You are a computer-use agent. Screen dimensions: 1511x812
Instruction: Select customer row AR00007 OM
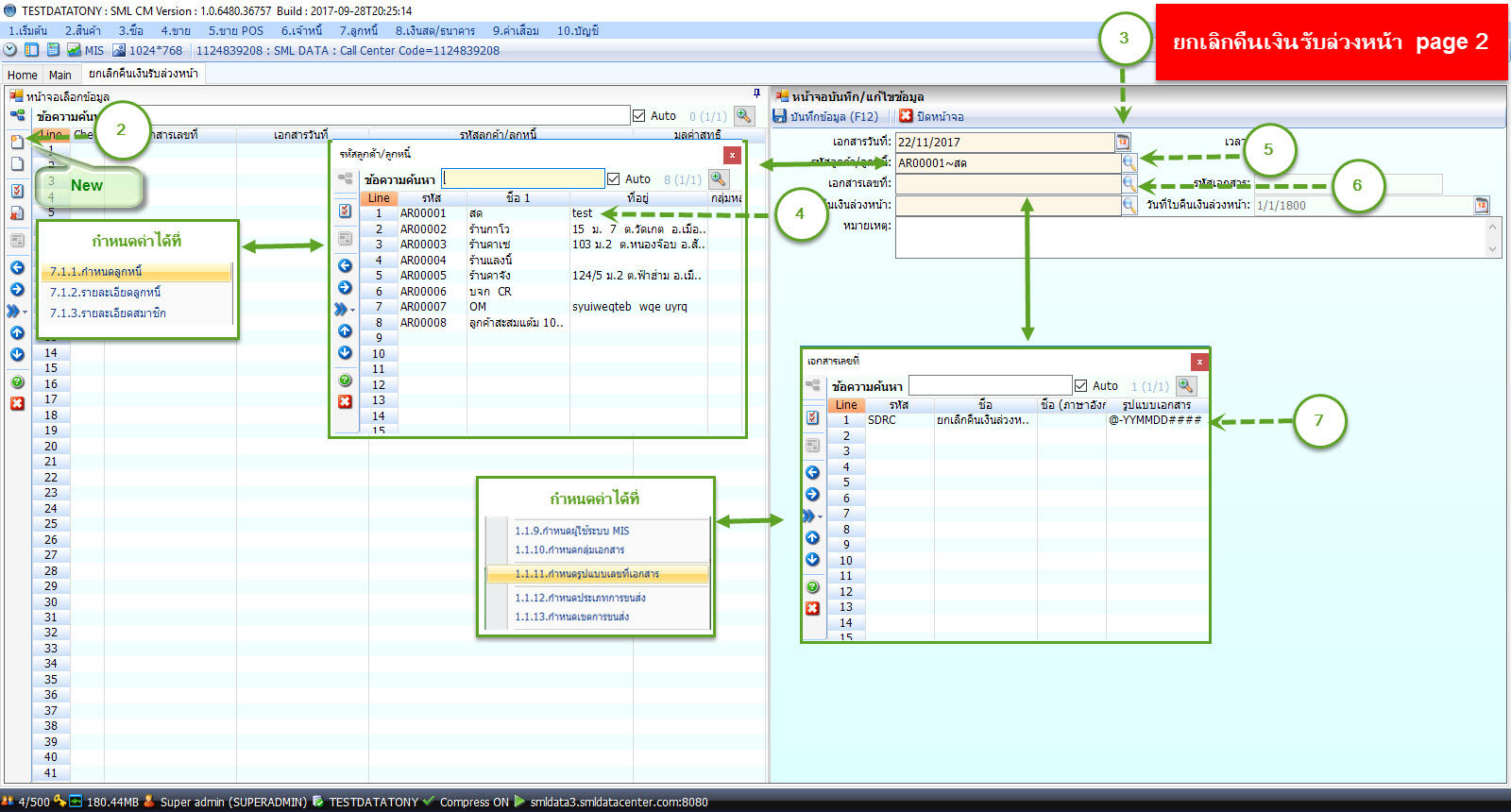[x=551, y=307]
